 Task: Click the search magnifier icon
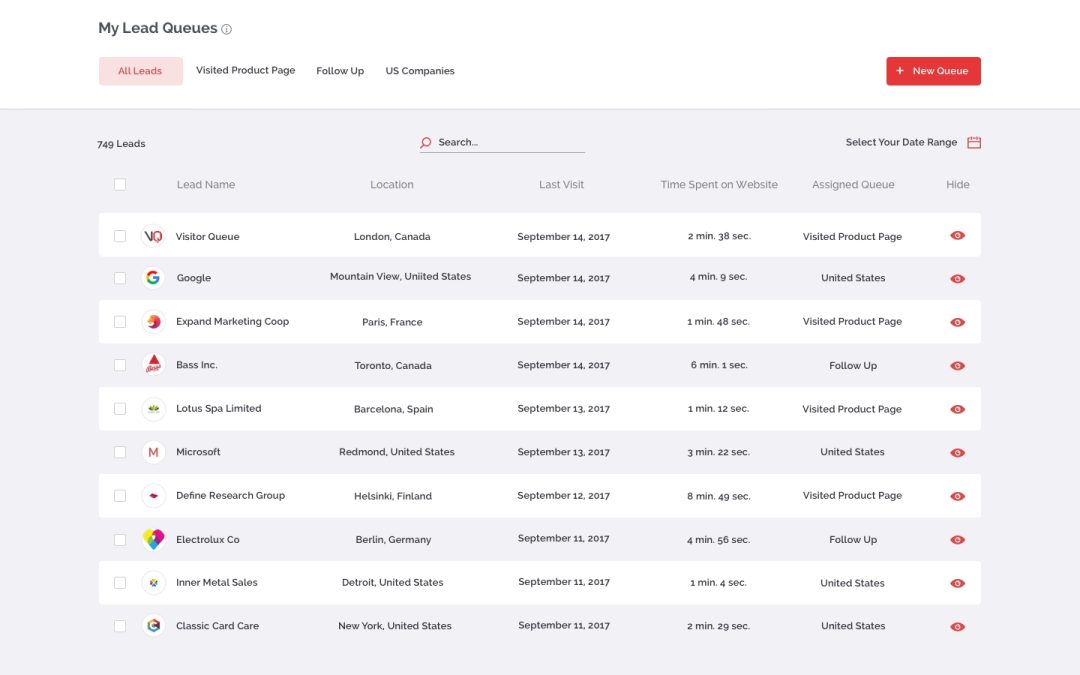[x=426, y=143]
